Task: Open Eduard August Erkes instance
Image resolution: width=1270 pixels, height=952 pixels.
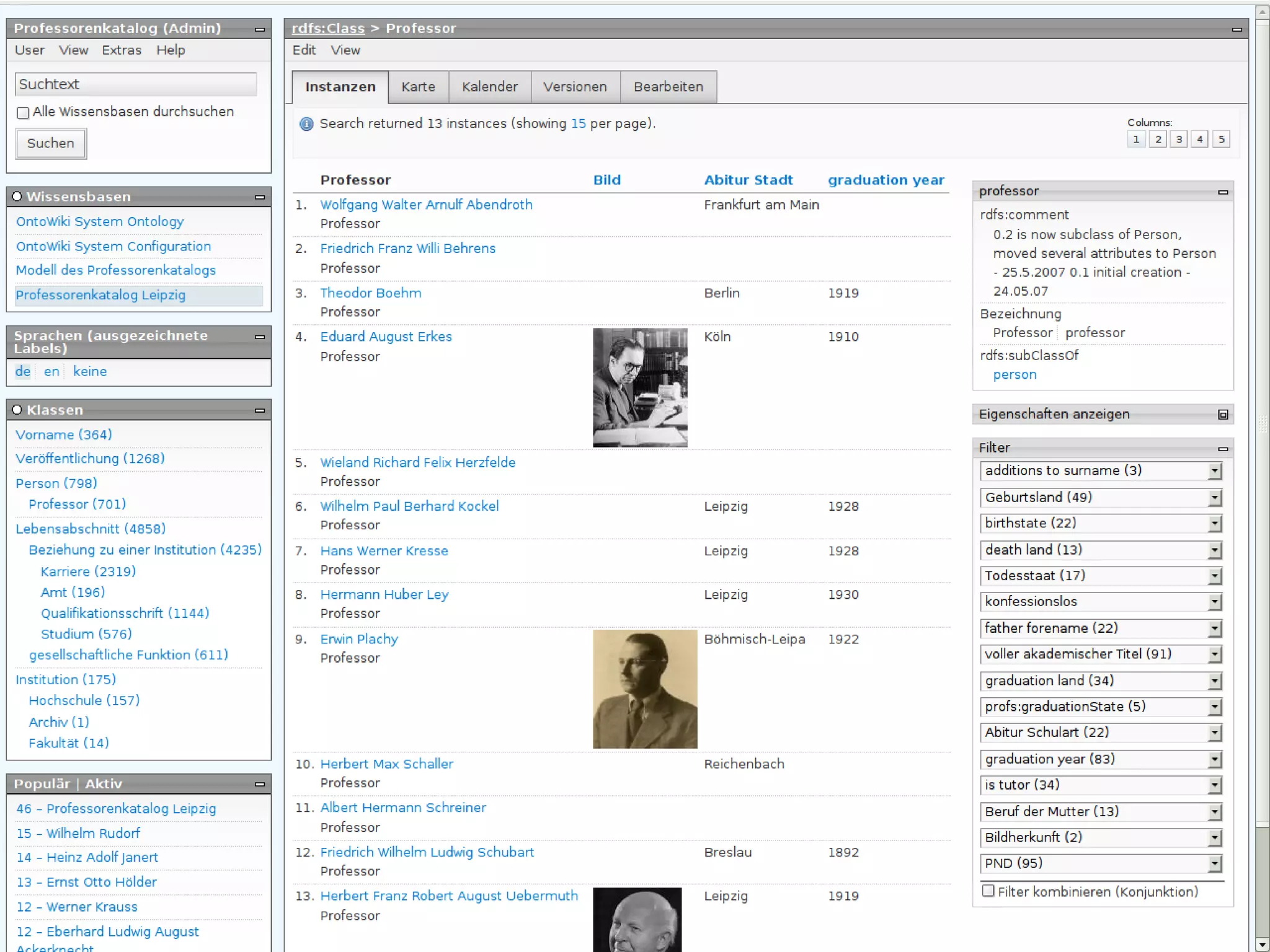Action: (x=386, y=337)
